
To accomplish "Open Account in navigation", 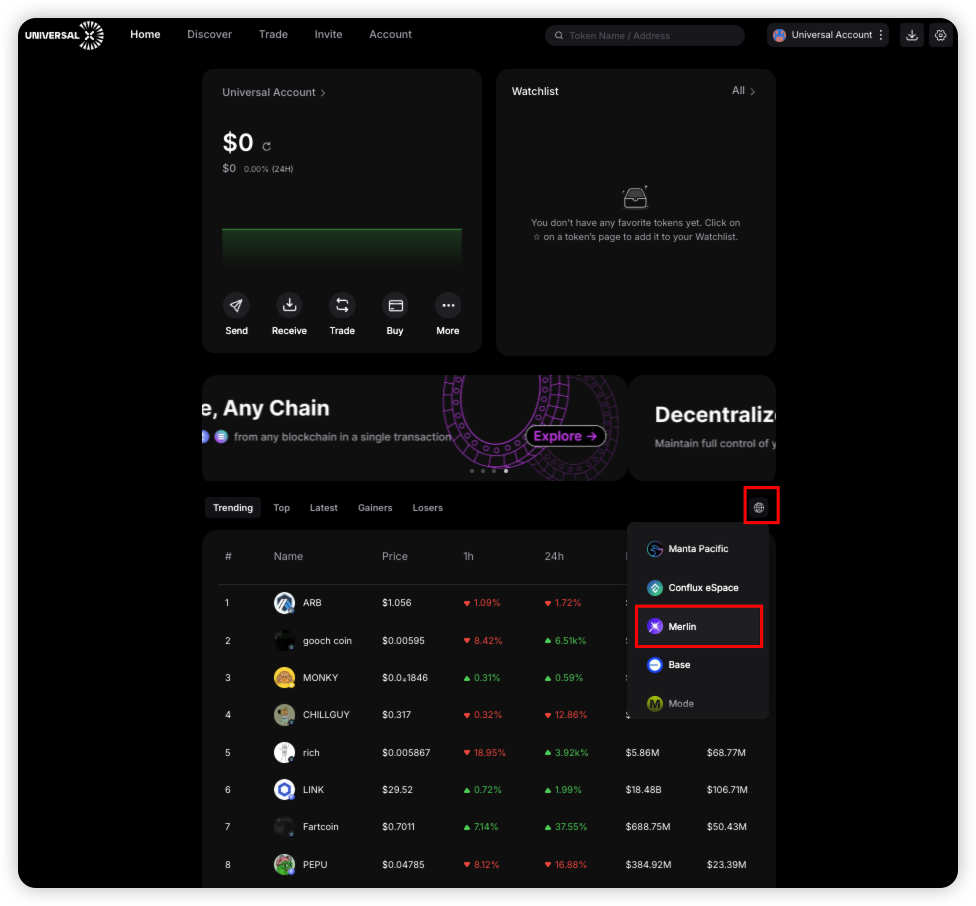I will [390, 35].
